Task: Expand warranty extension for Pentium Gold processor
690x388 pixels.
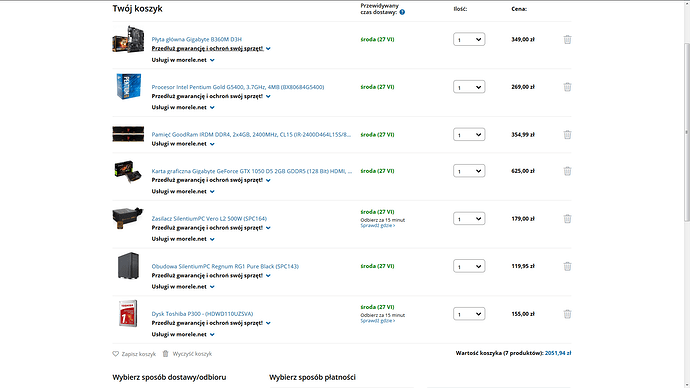Action: click(x=211, y=96)
